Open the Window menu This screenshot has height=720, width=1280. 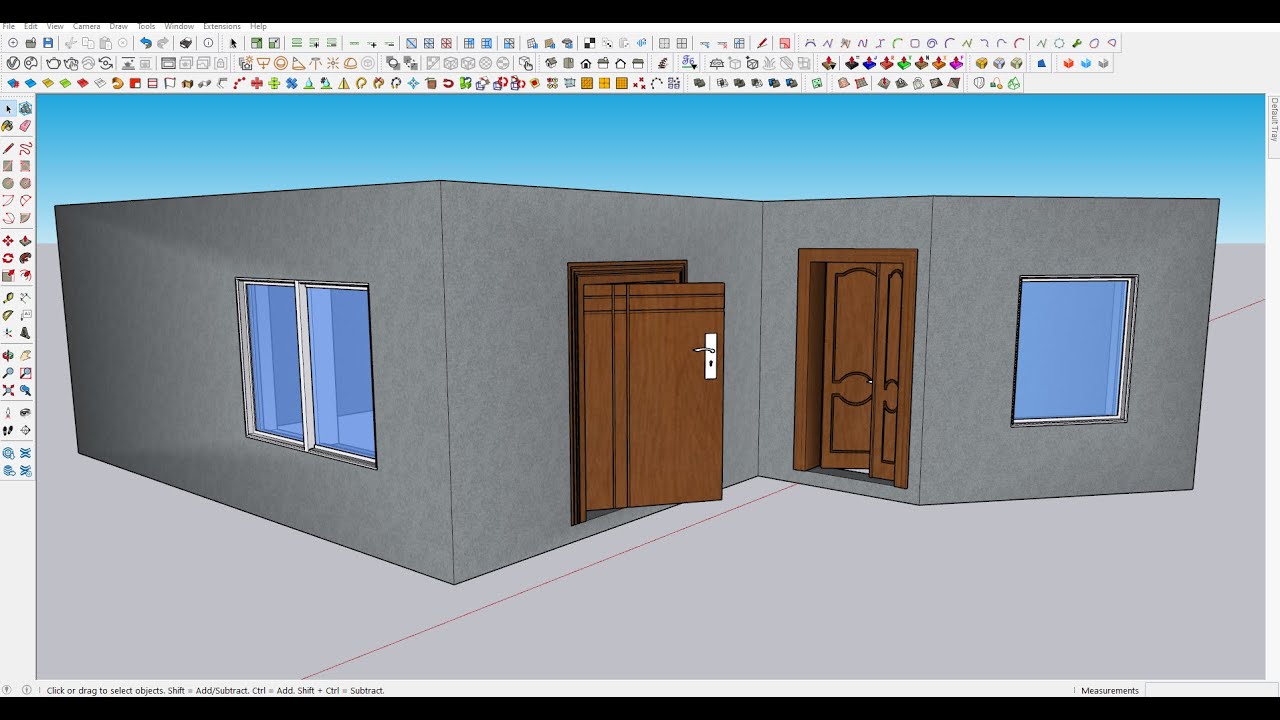[x=179, y=26]
